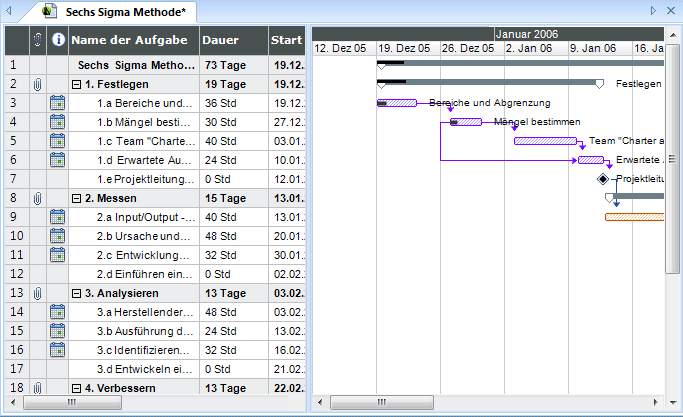This screenshot has height=417, width=683.
Task: Click the task table scroll left arrow
Action: coord(13,402)
